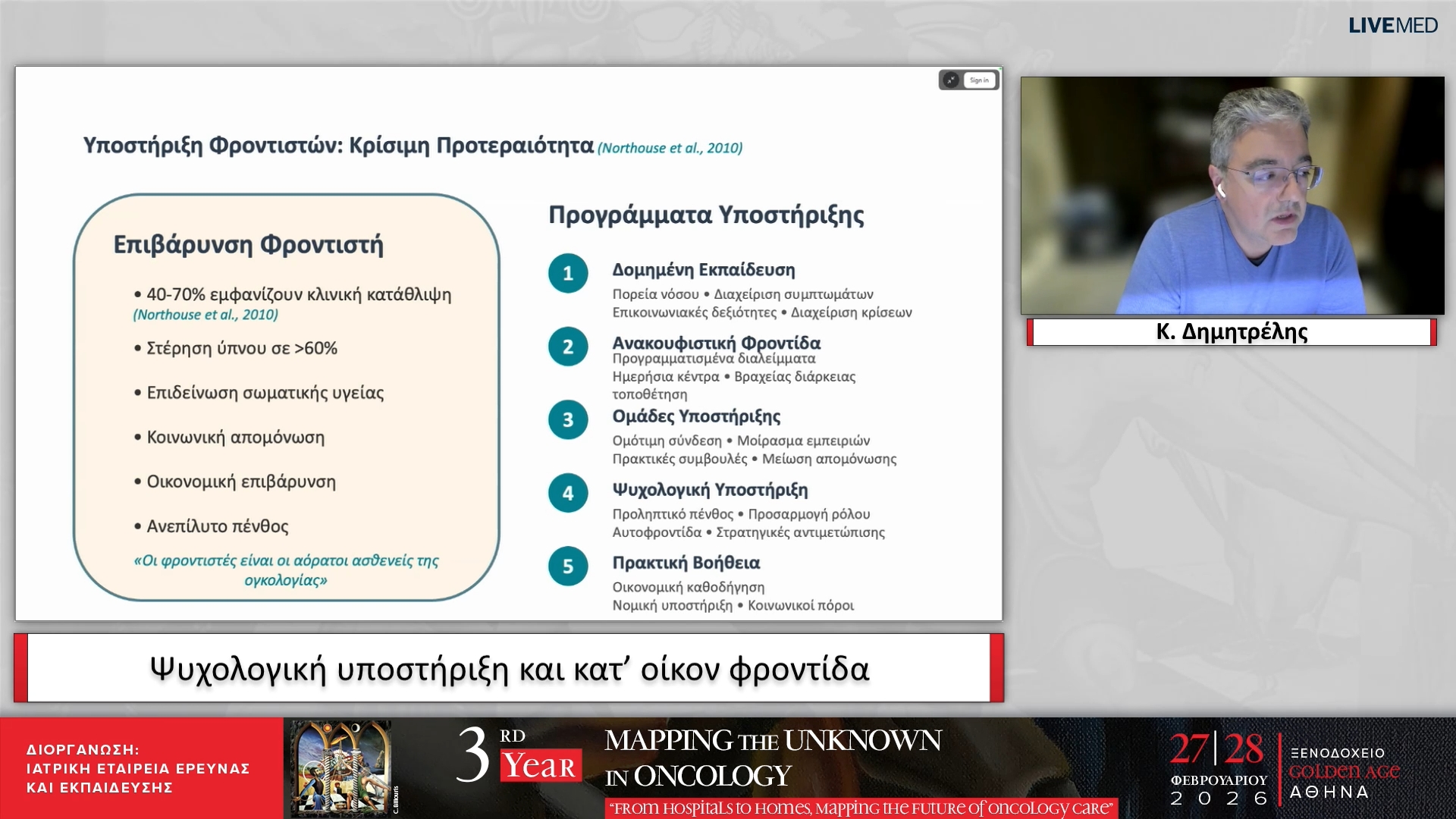The width and height of the screenshot is (1456, 819).
Task: Click the LIVEMED logo
Action: coord(1392,26)
